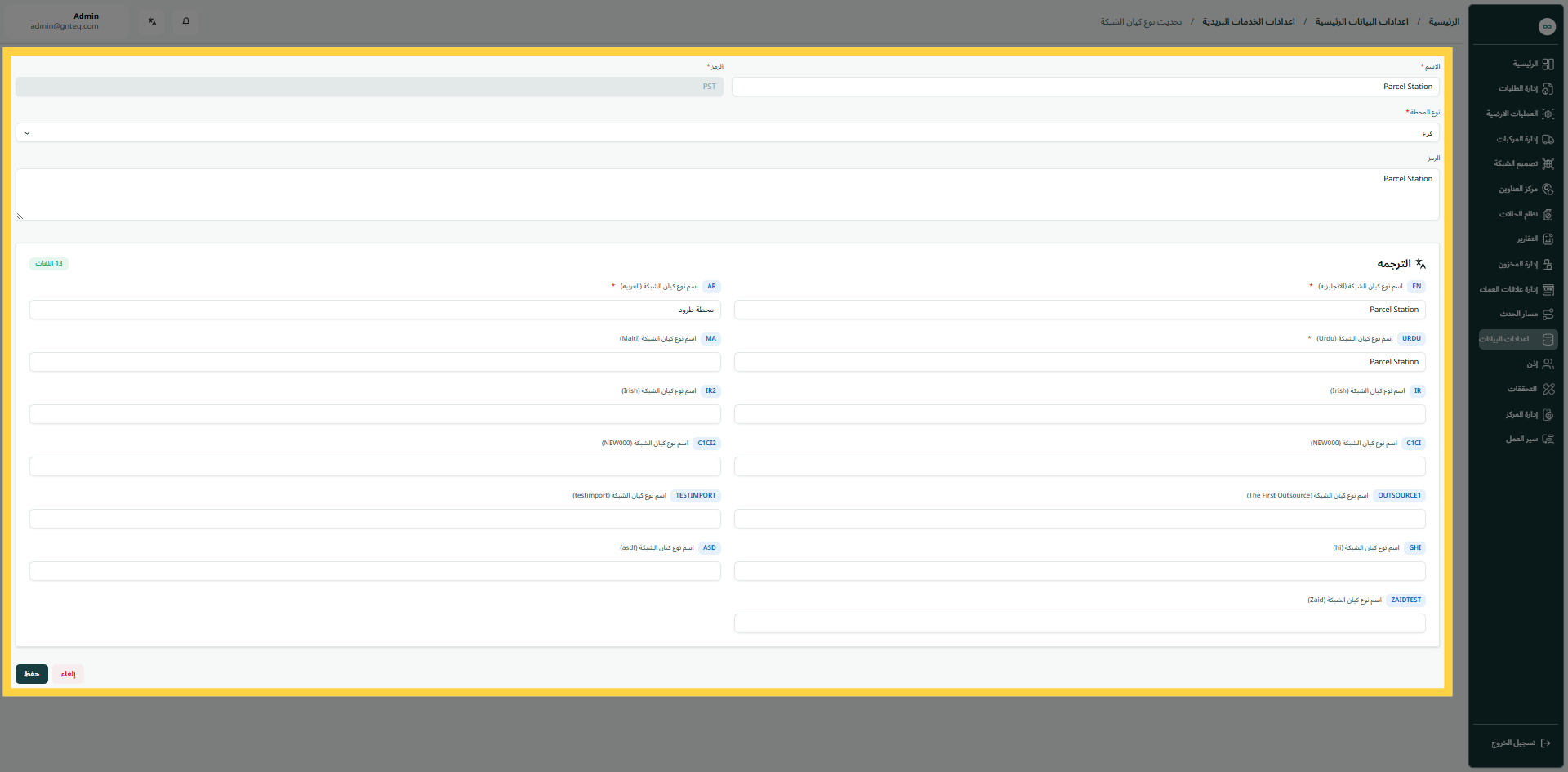The image size is (1568, 772).
Task: Click the IR2 (Irish) translation input
Action: point(375,414)
